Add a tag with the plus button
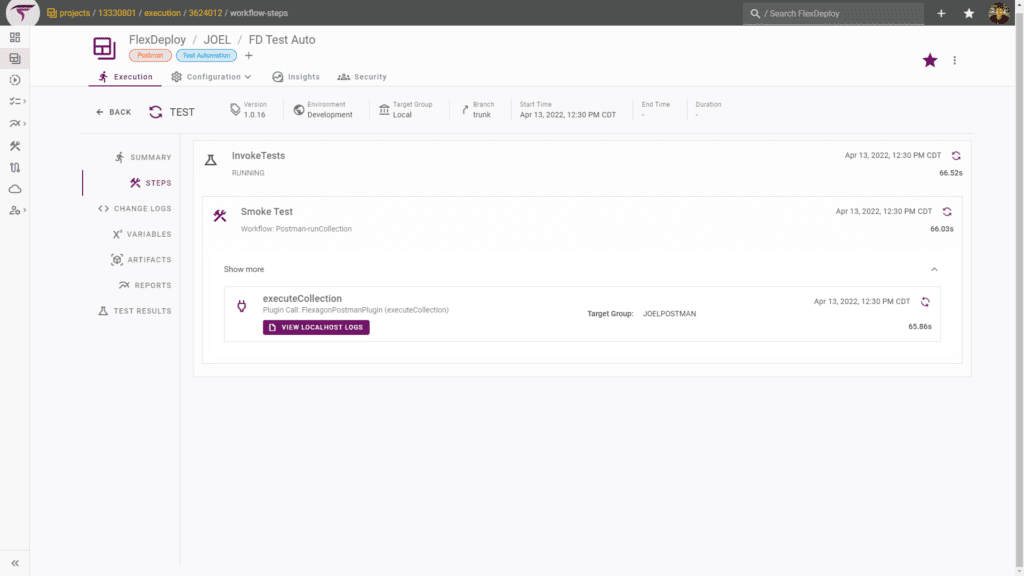 point(249,56)
